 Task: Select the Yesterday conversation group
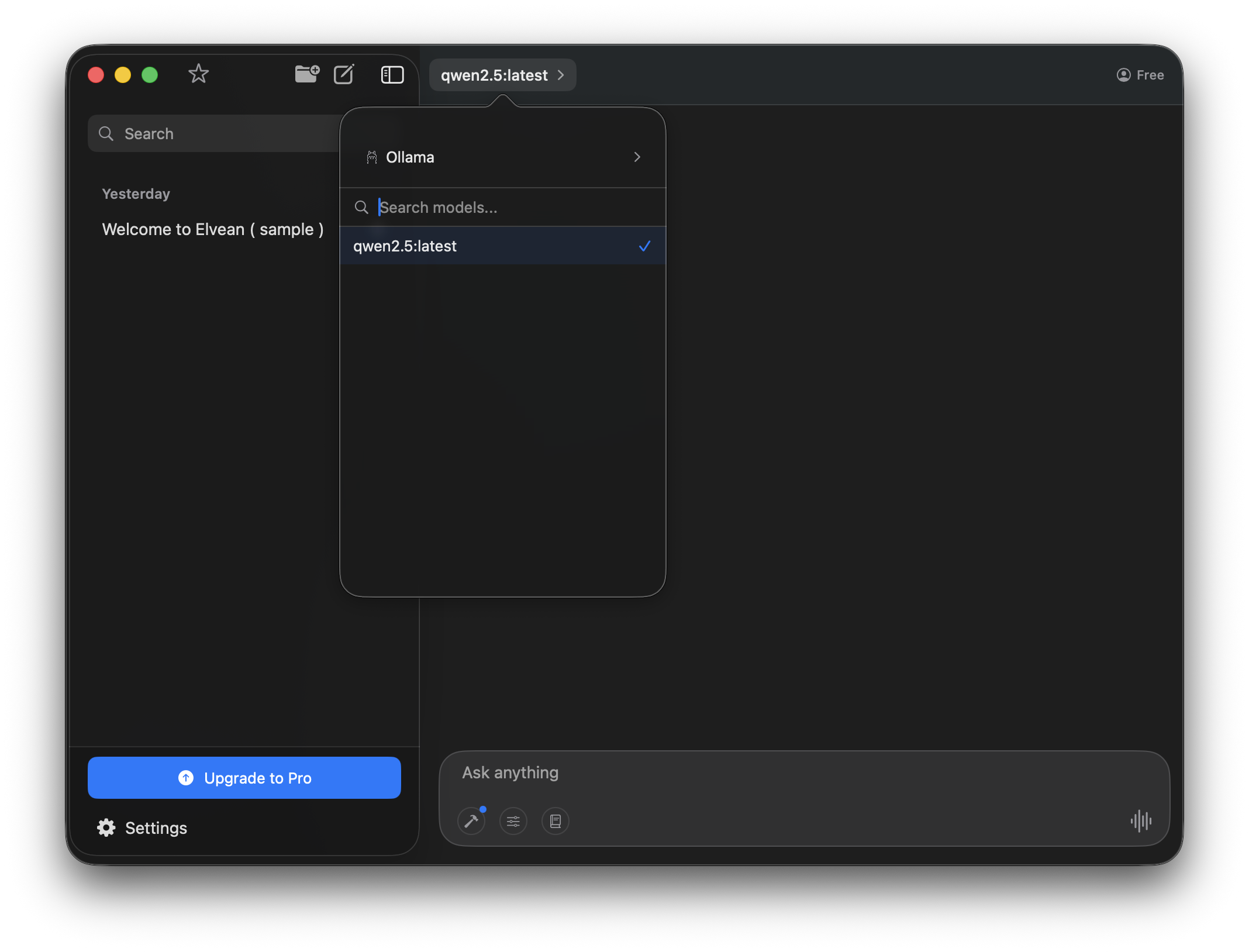point(136,194)
